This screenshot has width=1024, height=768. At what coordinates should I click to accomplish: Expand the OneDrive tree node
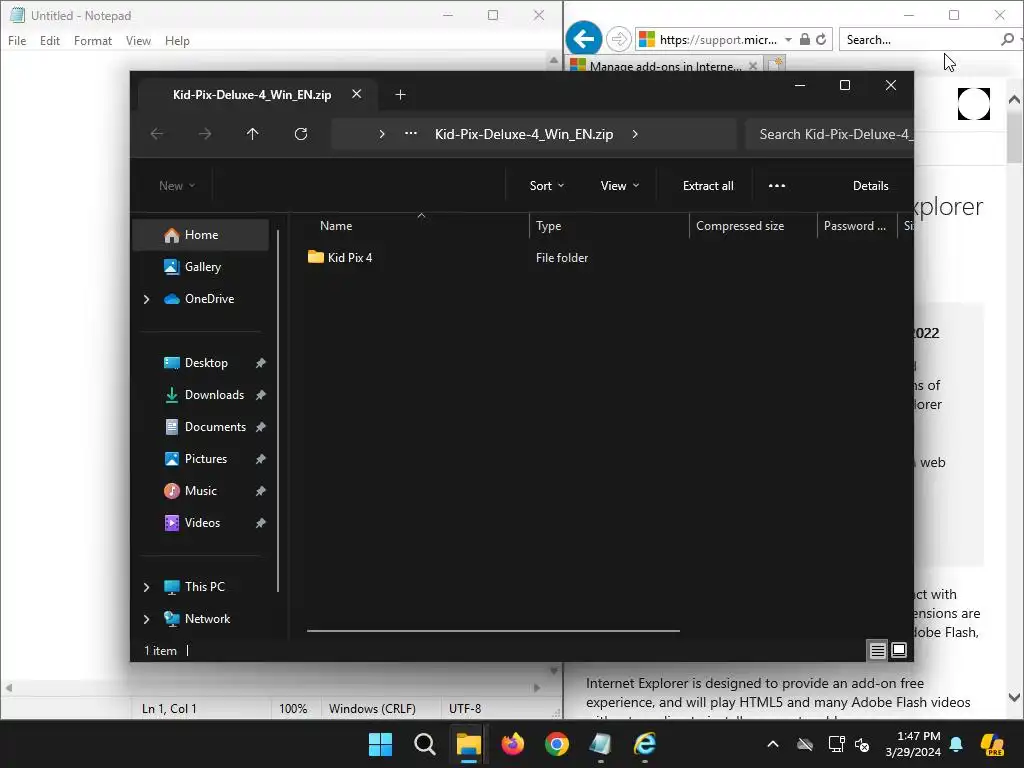[146, 299]
